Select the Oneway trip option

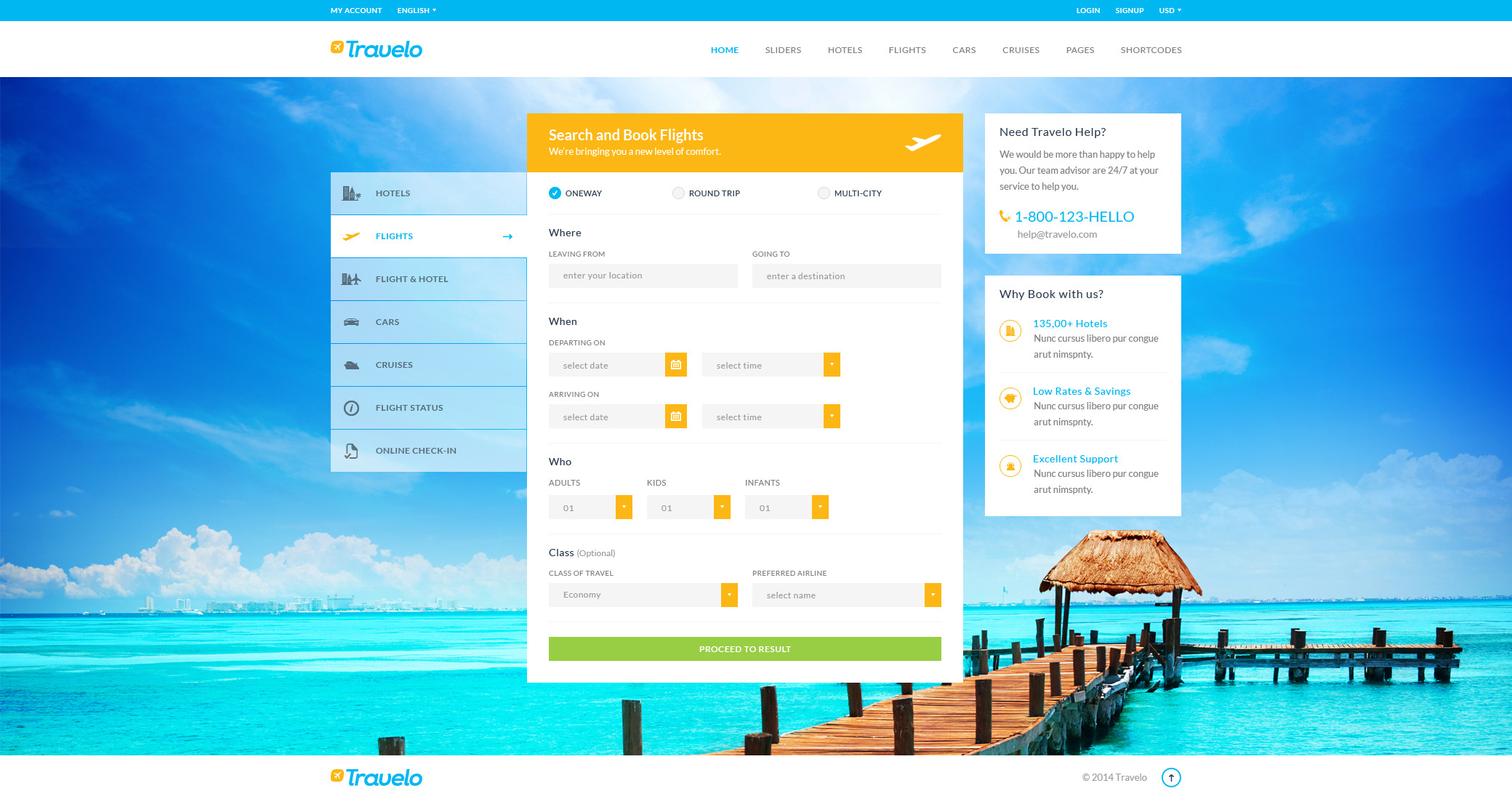point(555,193)
